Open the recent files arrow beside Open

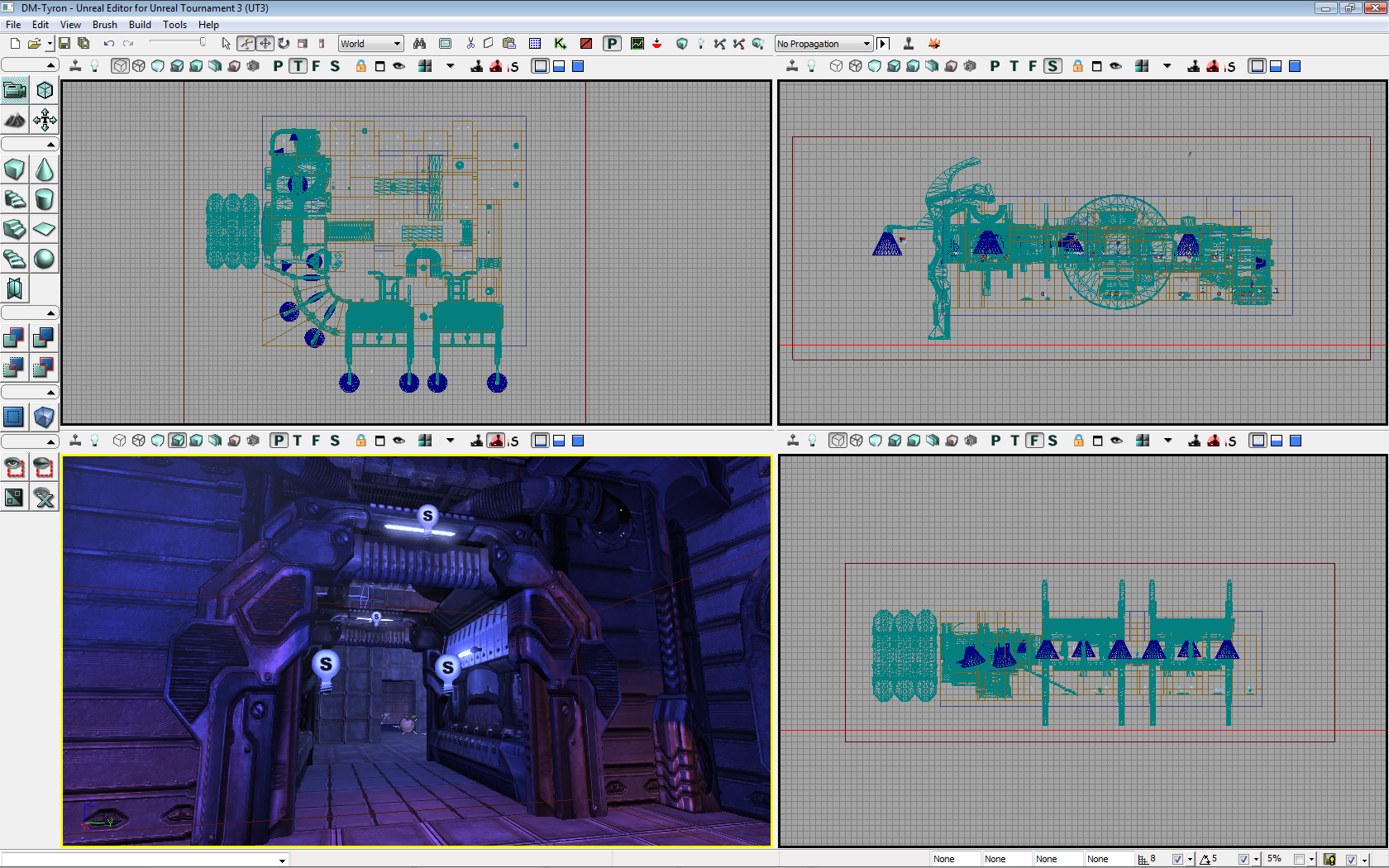(50, 44)
